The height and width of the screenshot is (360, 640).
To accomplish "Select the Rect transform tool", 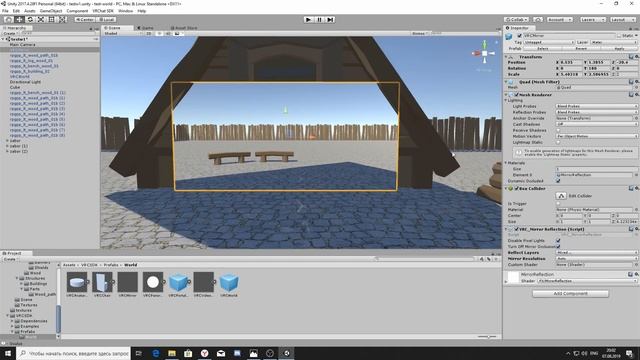I will click(x=51, y=19).
